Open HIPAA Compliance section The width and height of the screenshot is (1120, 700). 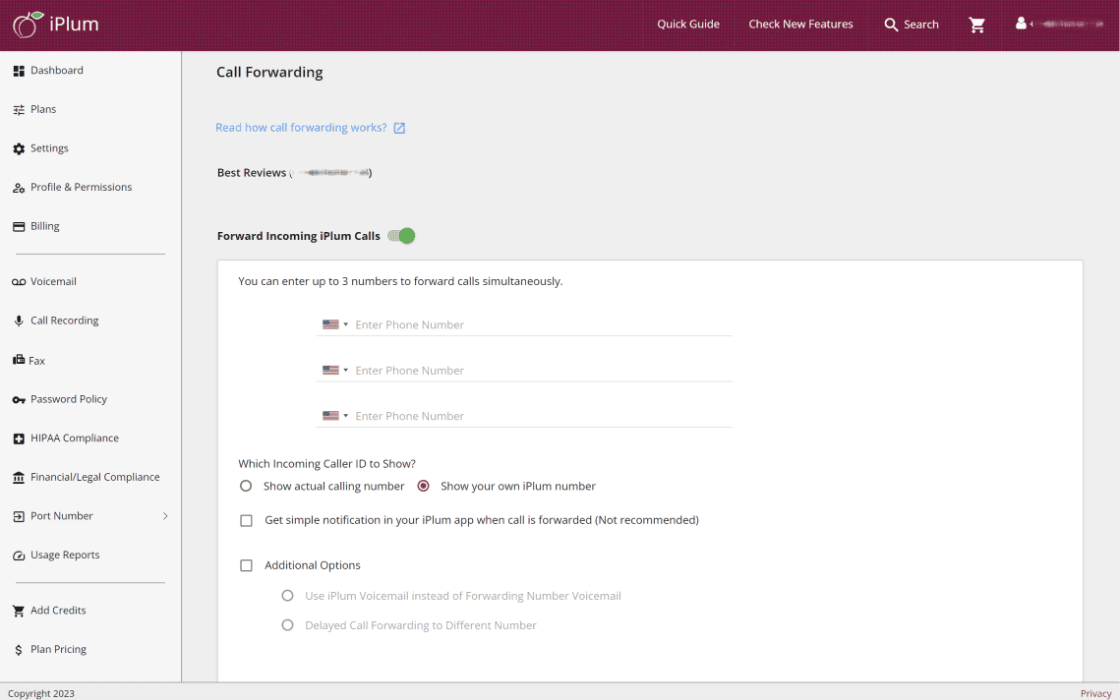(x=73, y=438)
